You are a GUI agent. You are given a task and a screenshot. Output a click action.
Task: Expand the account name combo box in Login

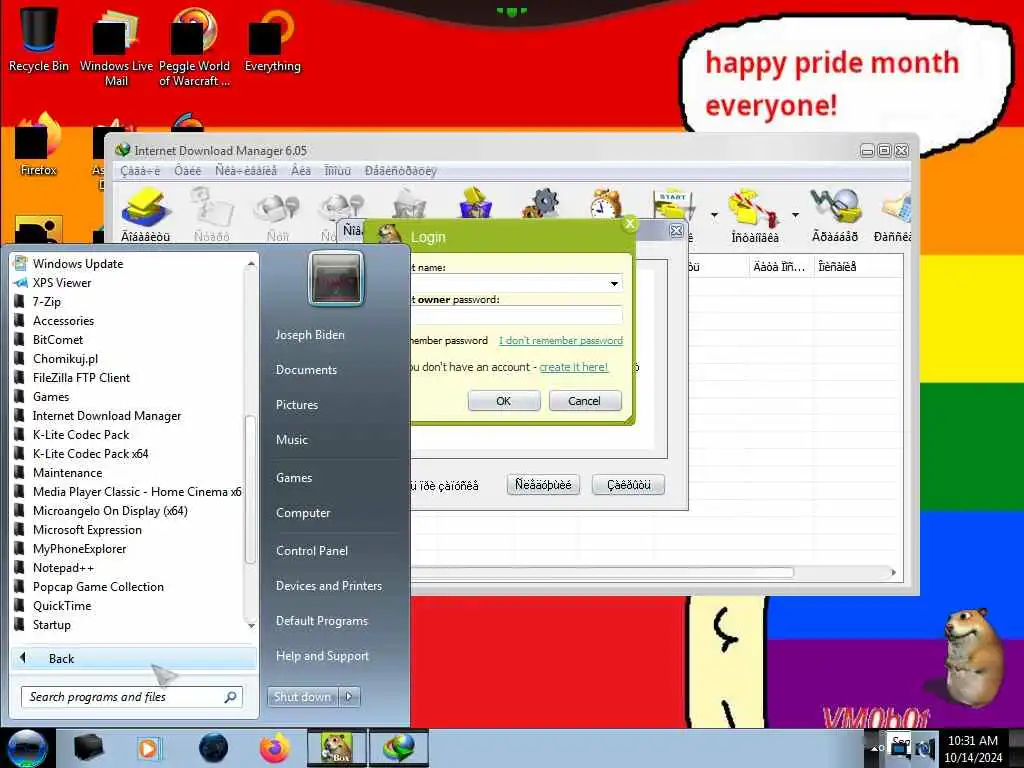614,283
